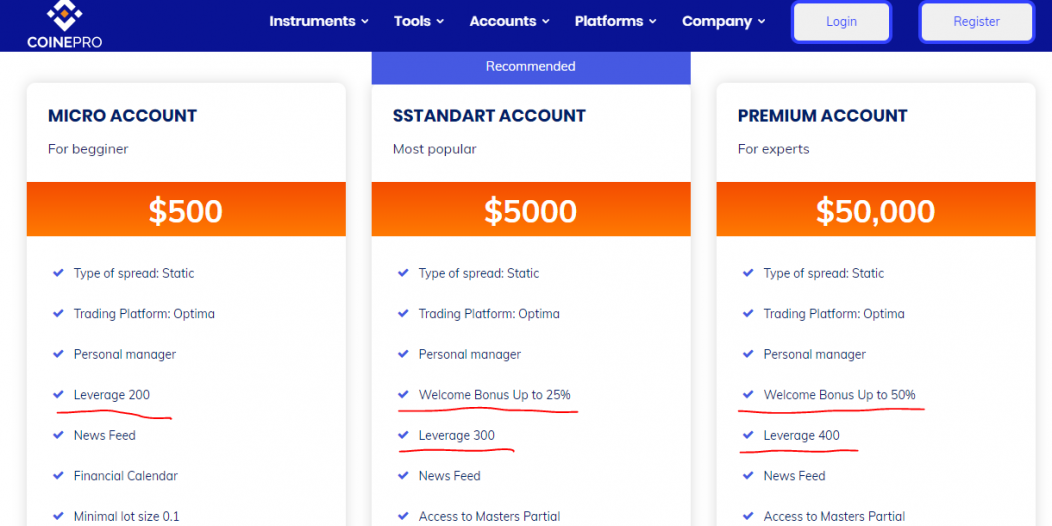Viewport: 1052px width, 526px height.
Task: Click checkmark next to Financial Calendar
Action: pyautogui.click(x=58, y=476)
